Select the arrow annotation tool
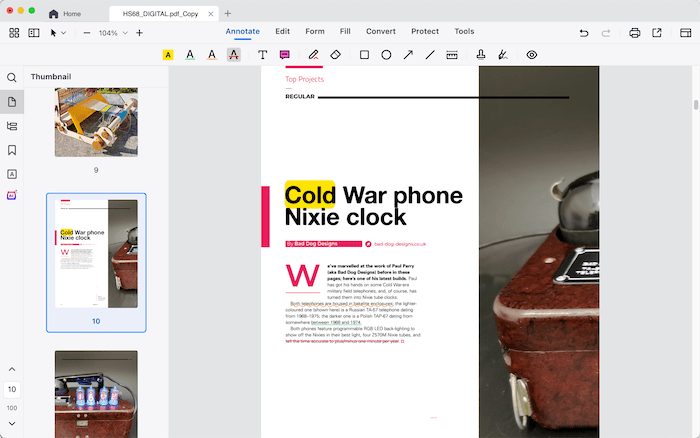700x438 pixels. [x=408, y=55]
